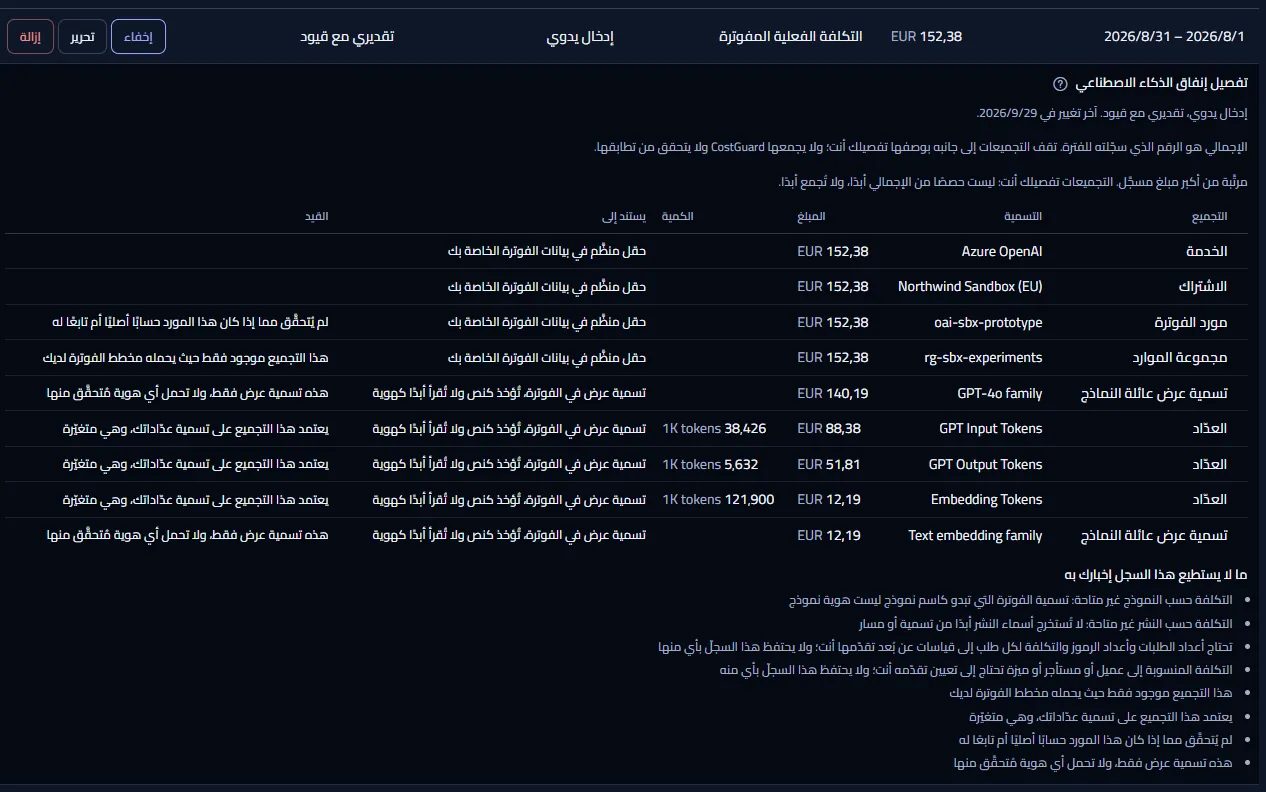Select the Embedding Tokens cell
This screenshot has width=1266, height=792.
click(x=986, y=499)
